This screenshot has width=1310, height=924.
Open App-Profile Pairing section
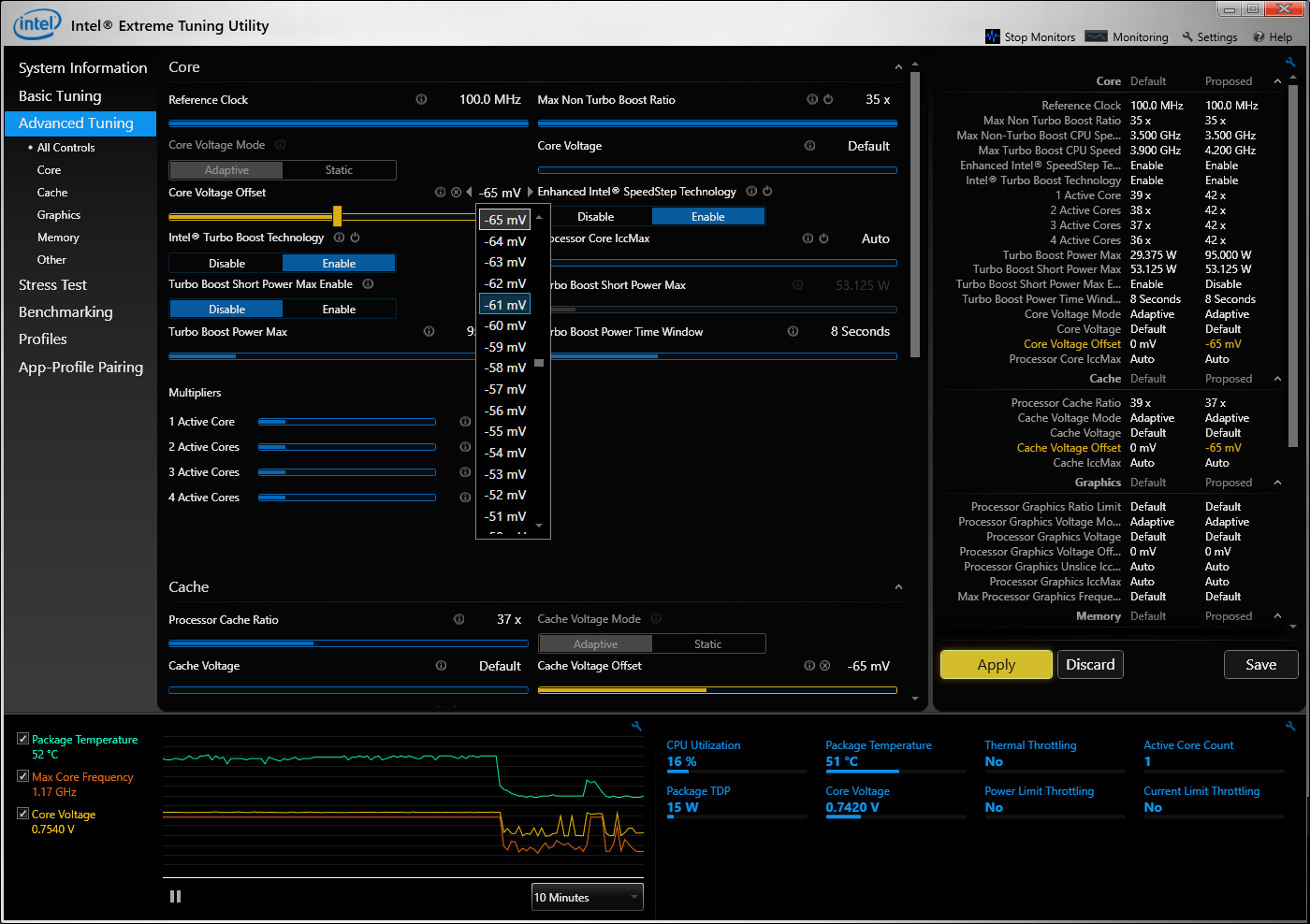click(80, 368)
